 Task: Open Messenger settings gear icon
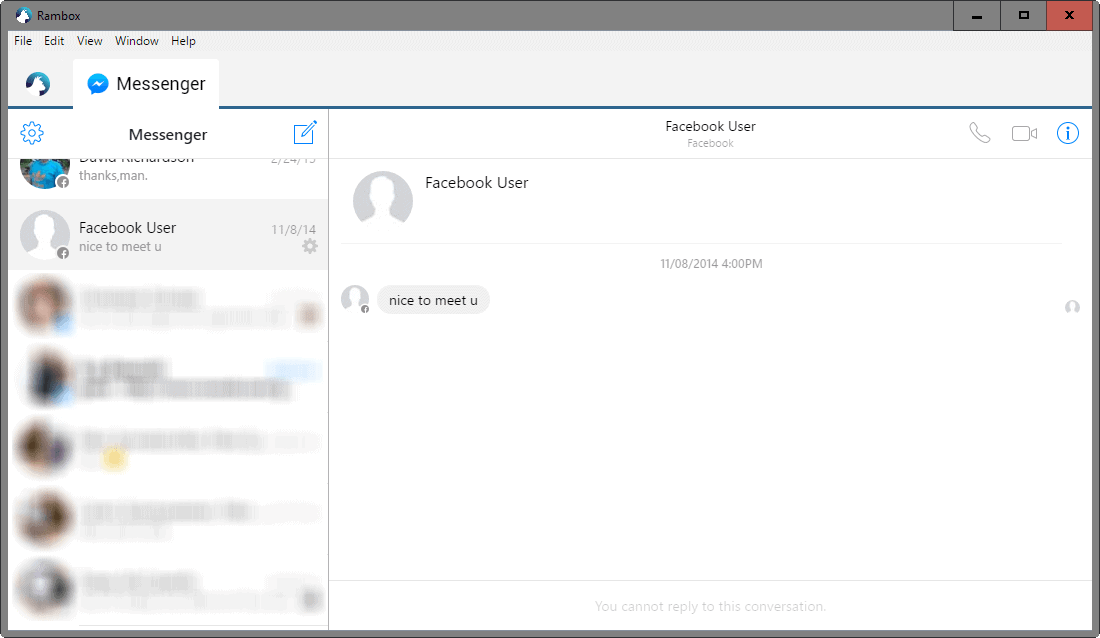point(32,133)
